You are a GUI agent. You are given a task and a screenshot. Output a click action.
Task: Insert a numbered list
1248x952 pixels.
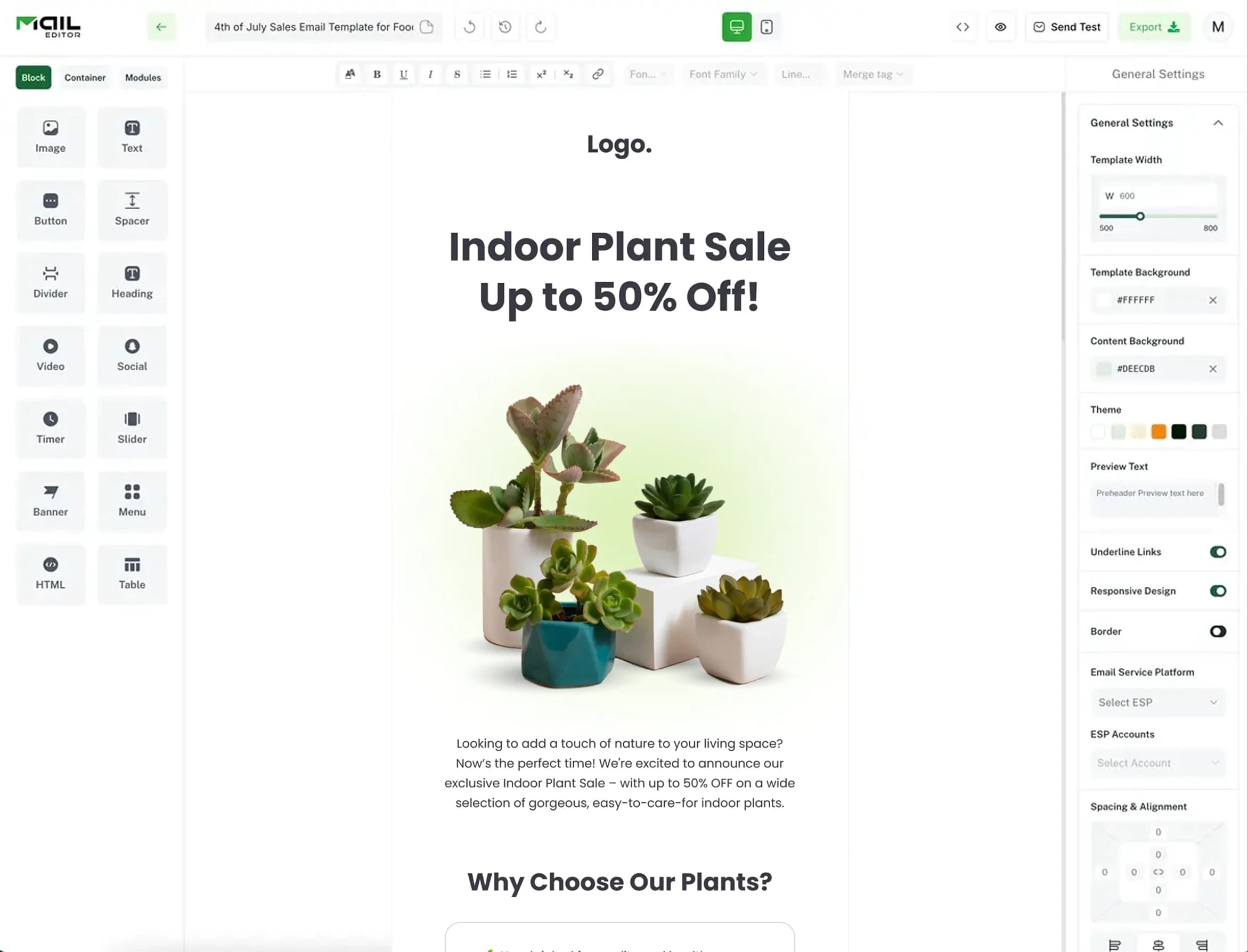512,74
